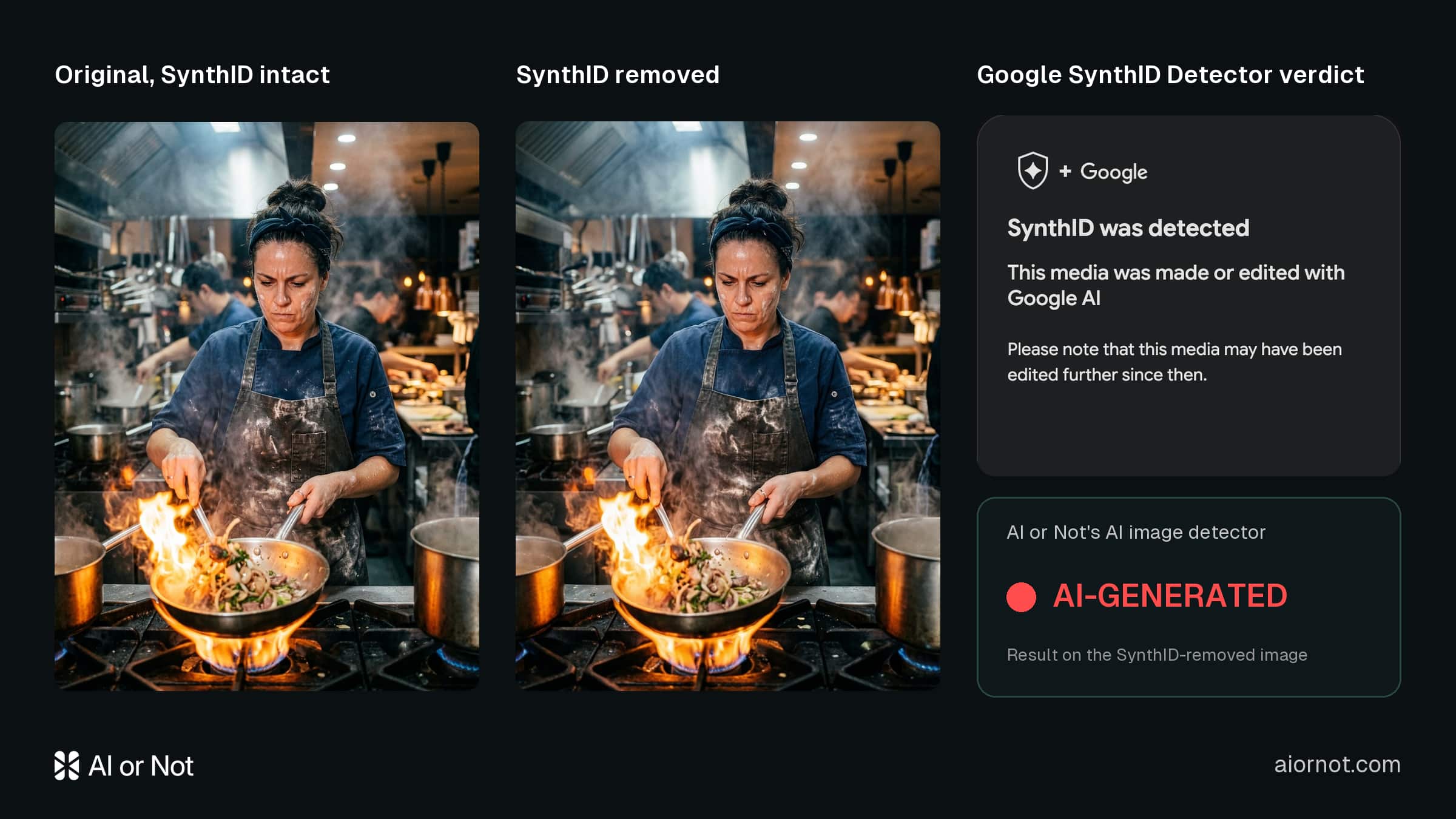Click the 'SynthID was detected' title
Image resolution: width=1456 pixels, height=819 pixels.
pos(1128,228)
